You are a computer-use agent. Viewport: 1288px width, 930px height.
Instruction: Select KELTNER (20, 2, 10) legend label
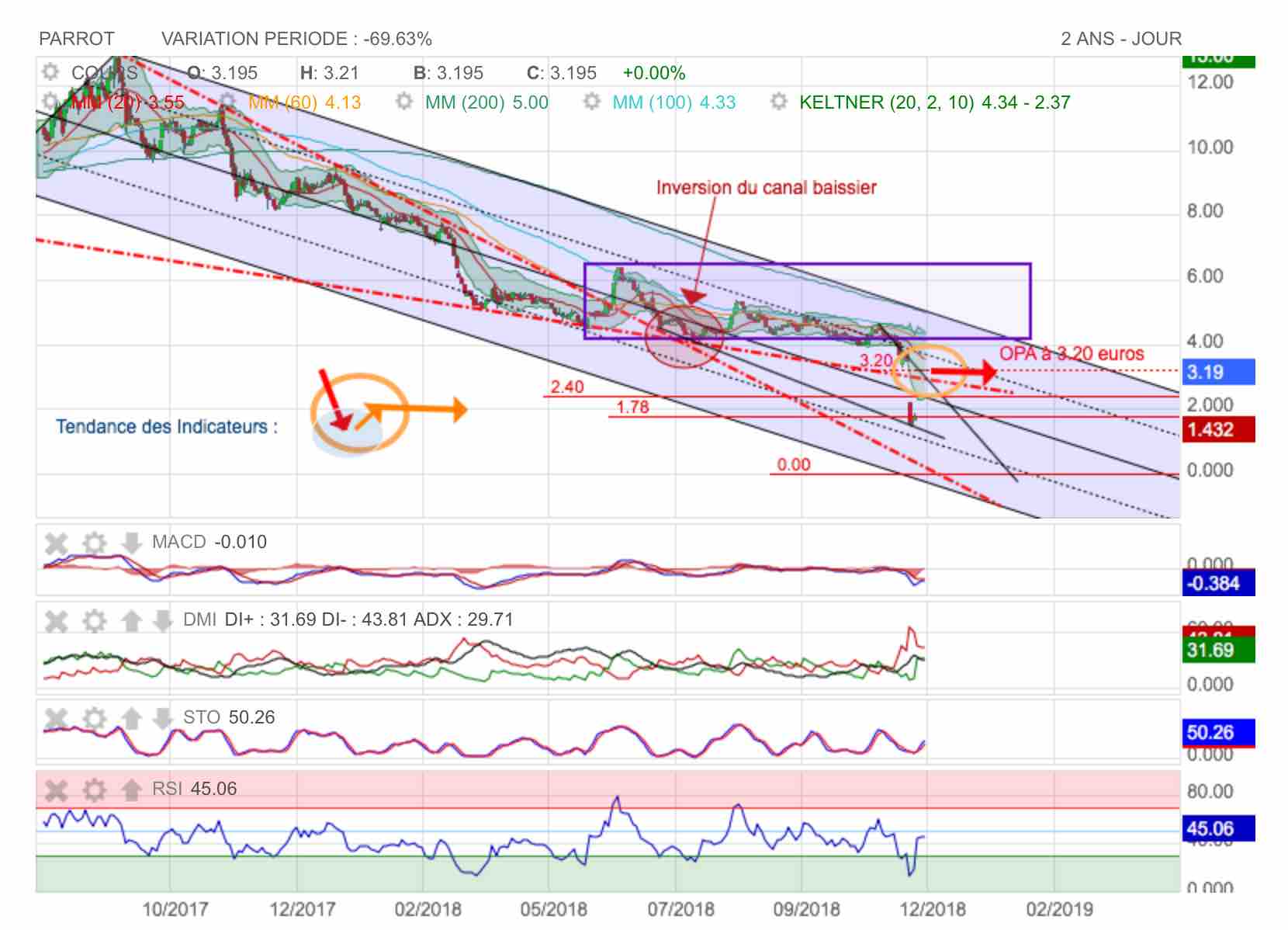934,102
